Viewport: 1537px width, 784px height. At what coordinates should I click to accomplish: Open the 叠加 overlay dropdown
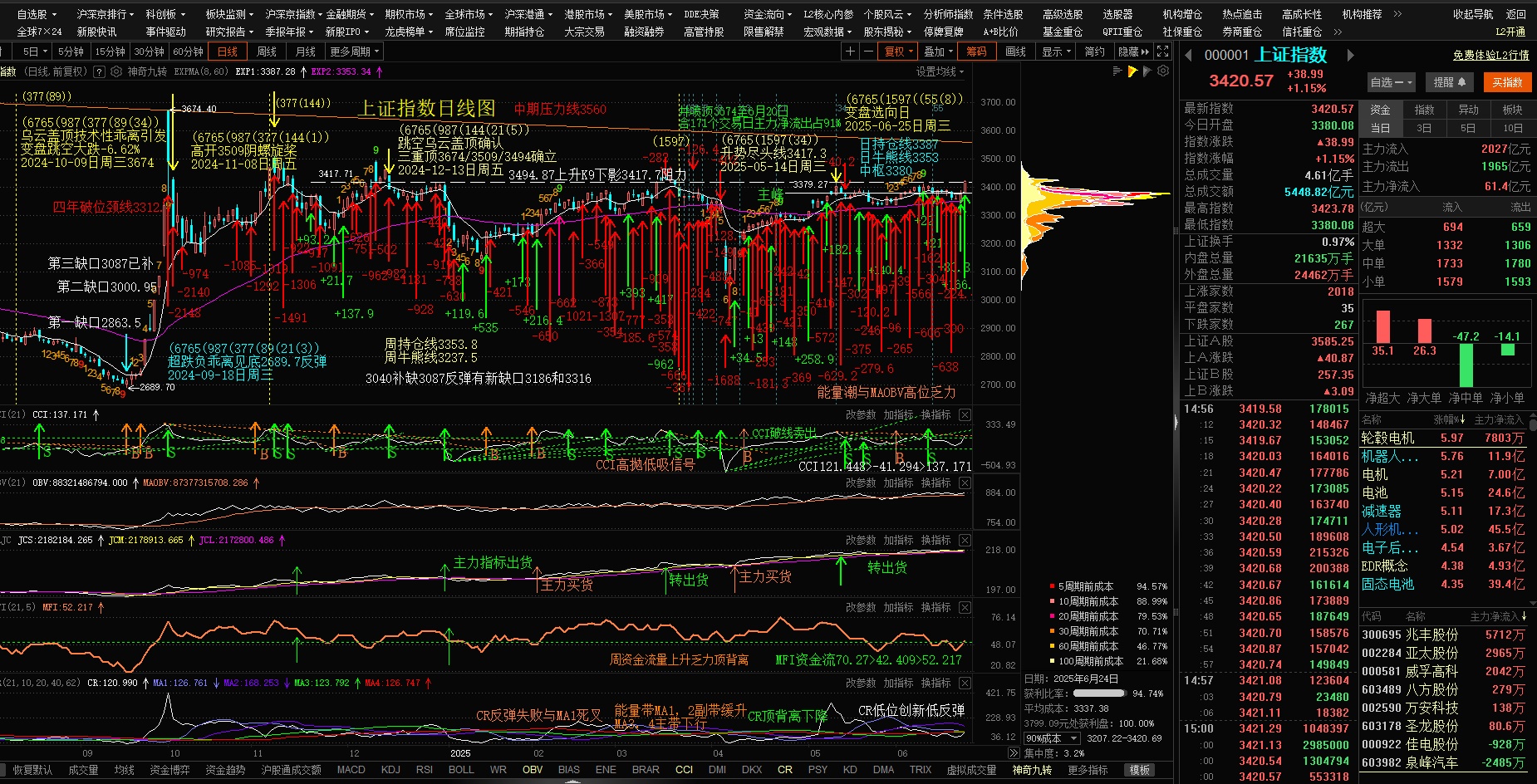pos(938,51)
